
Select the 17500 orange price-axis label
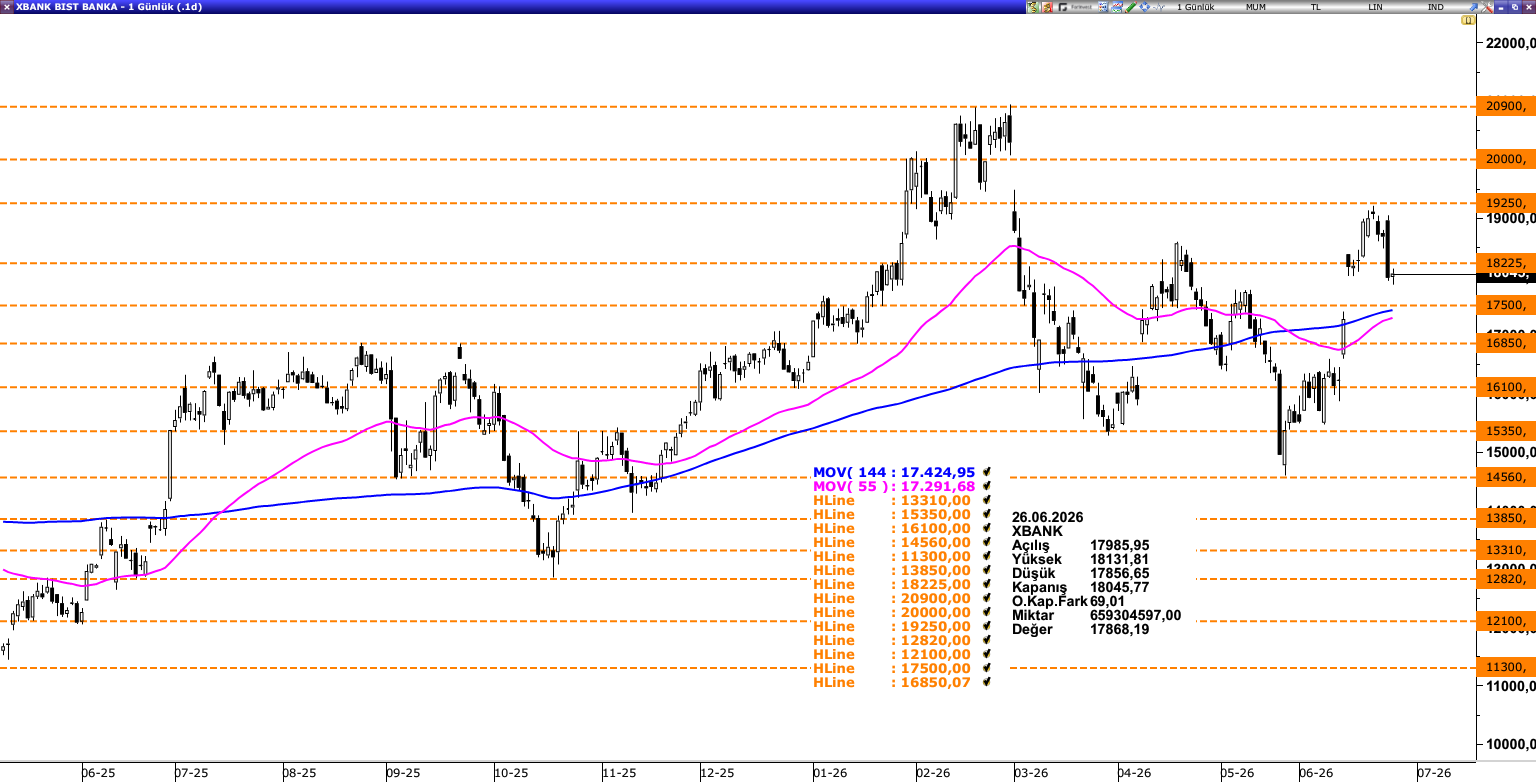1506,305
